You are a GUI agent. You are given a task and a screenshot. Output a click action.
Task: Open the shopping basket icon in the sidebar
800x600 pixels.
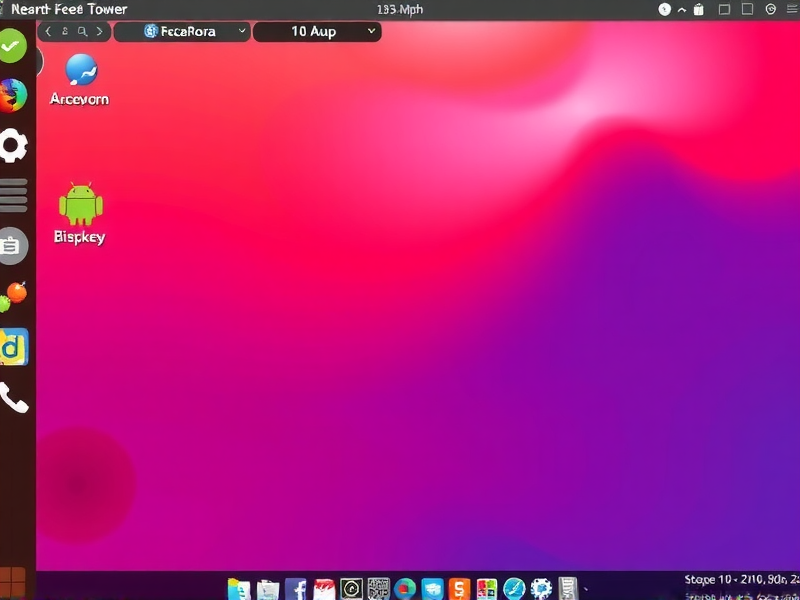click(13, 245)
